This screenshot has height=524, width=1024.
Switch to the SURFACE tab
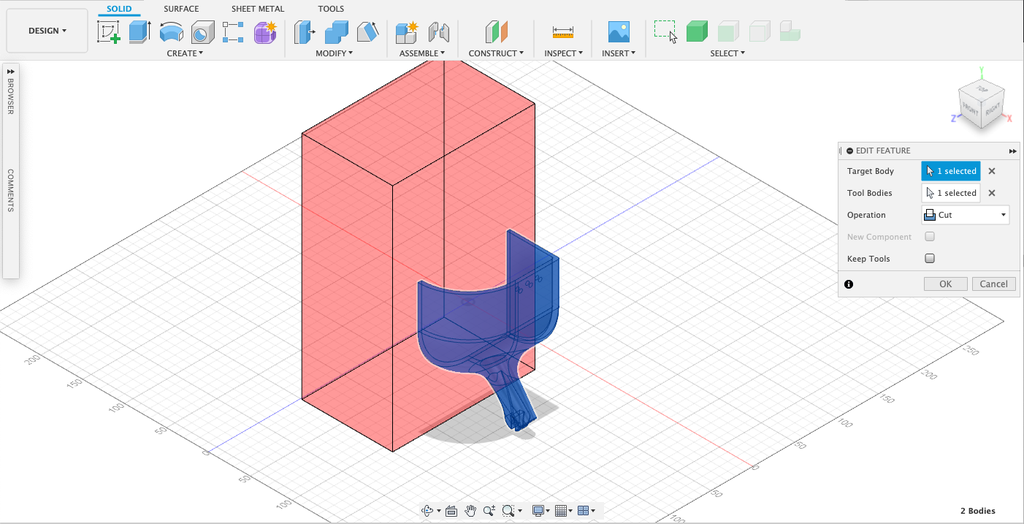tap(181, 9)
